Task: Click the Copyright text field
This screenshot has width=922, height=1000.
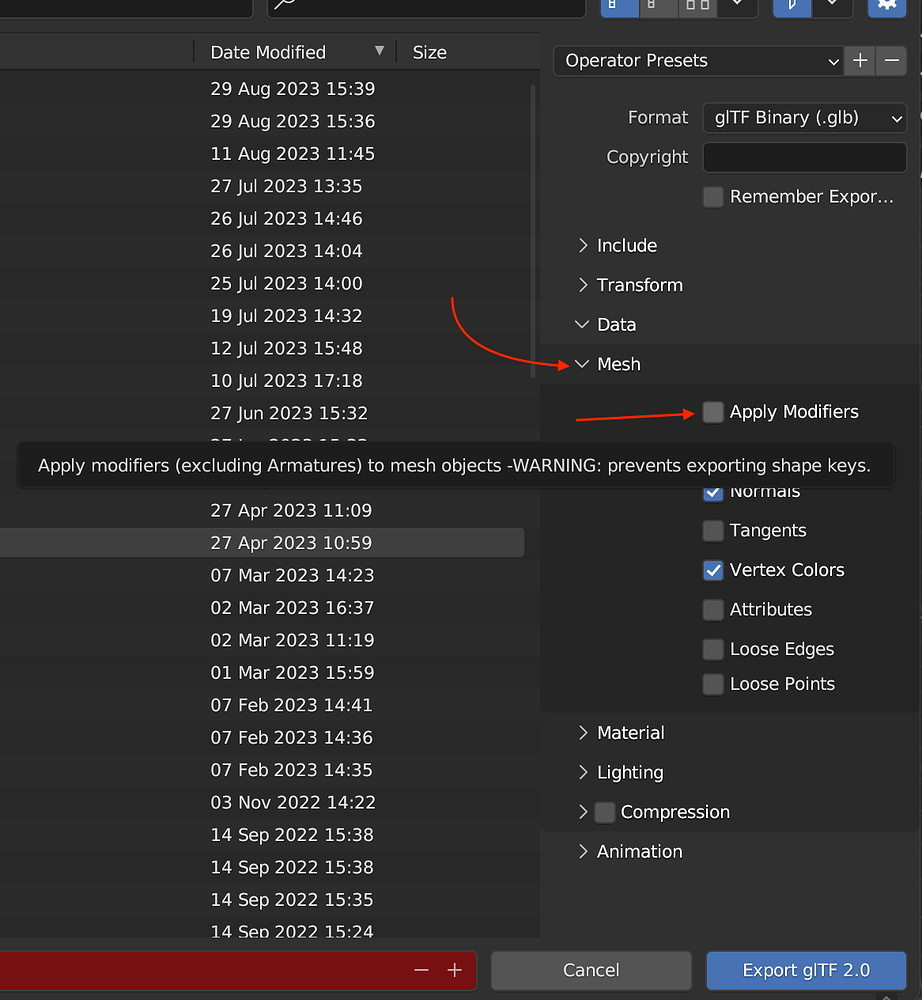Action: point(805,158)
